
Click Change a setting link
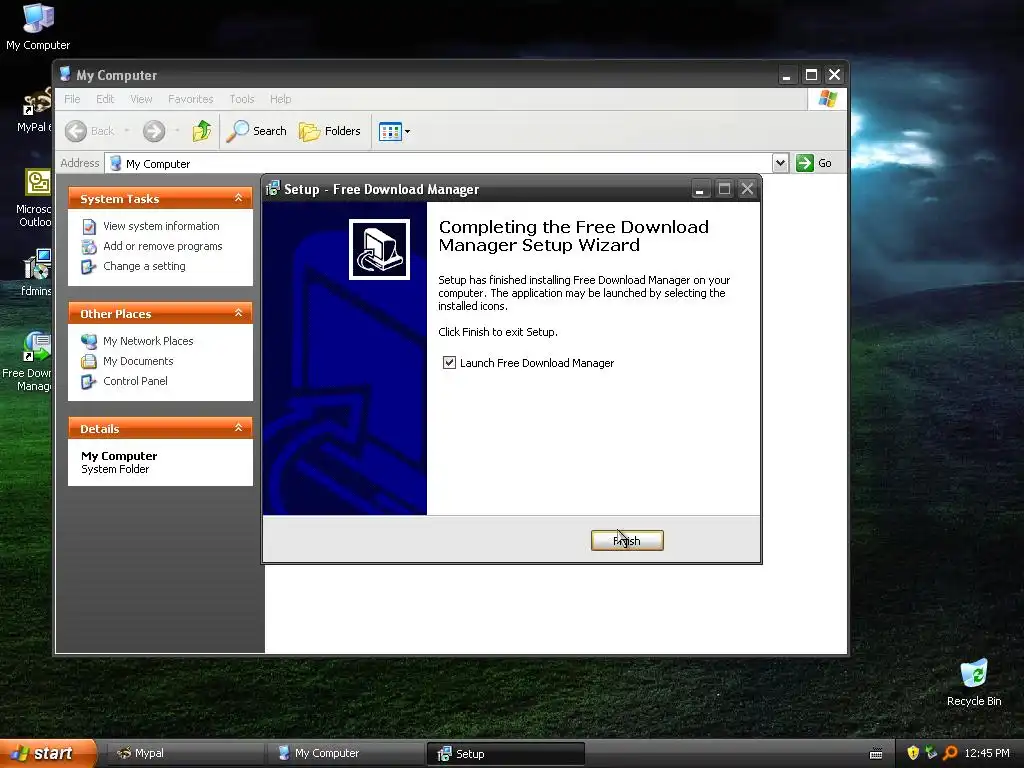(x=144, y=266)
